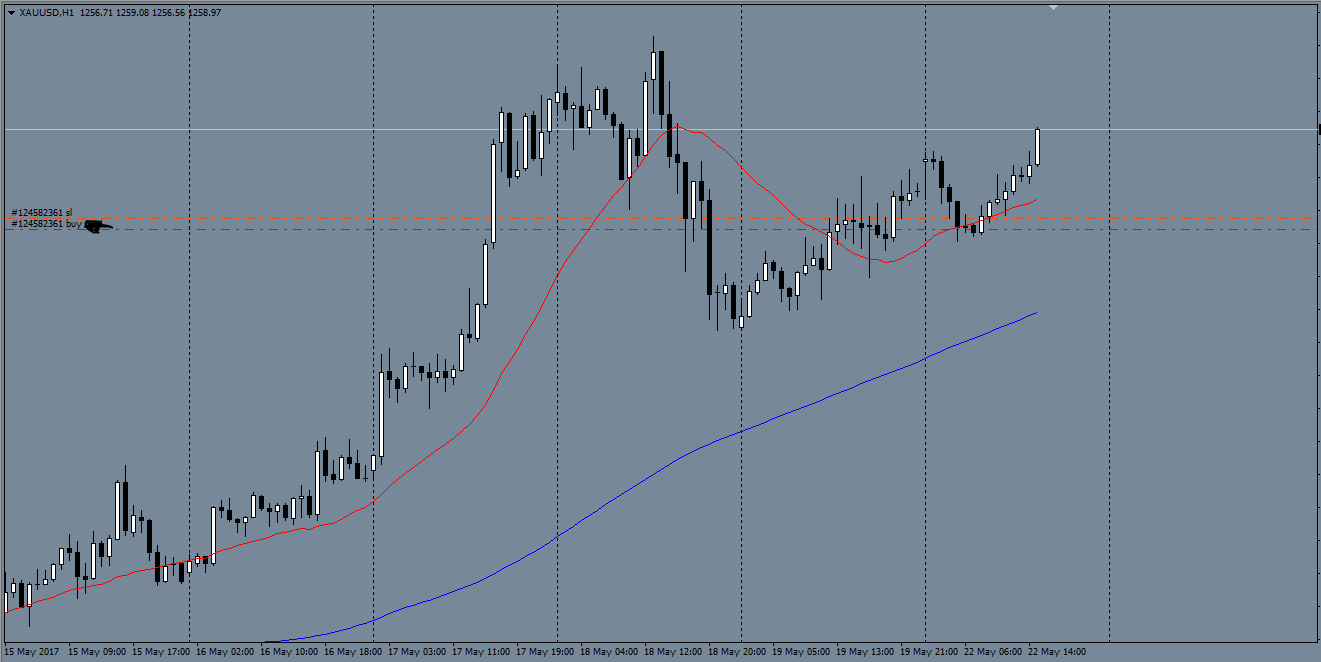Click the 18 May 20:00 time label
Image resolution: width=1321 pixels, height=662 pixels.
[x=737, y=651]
